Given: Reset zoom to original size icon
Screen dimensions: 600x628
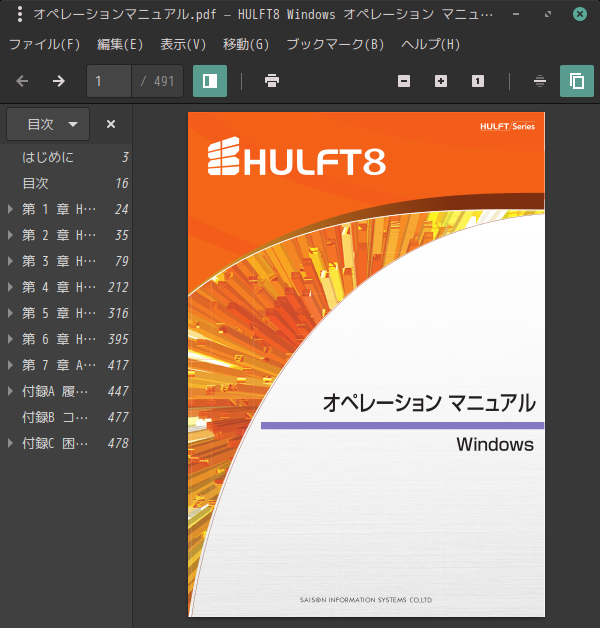Looking at the screenshot, I should [477, 81].
